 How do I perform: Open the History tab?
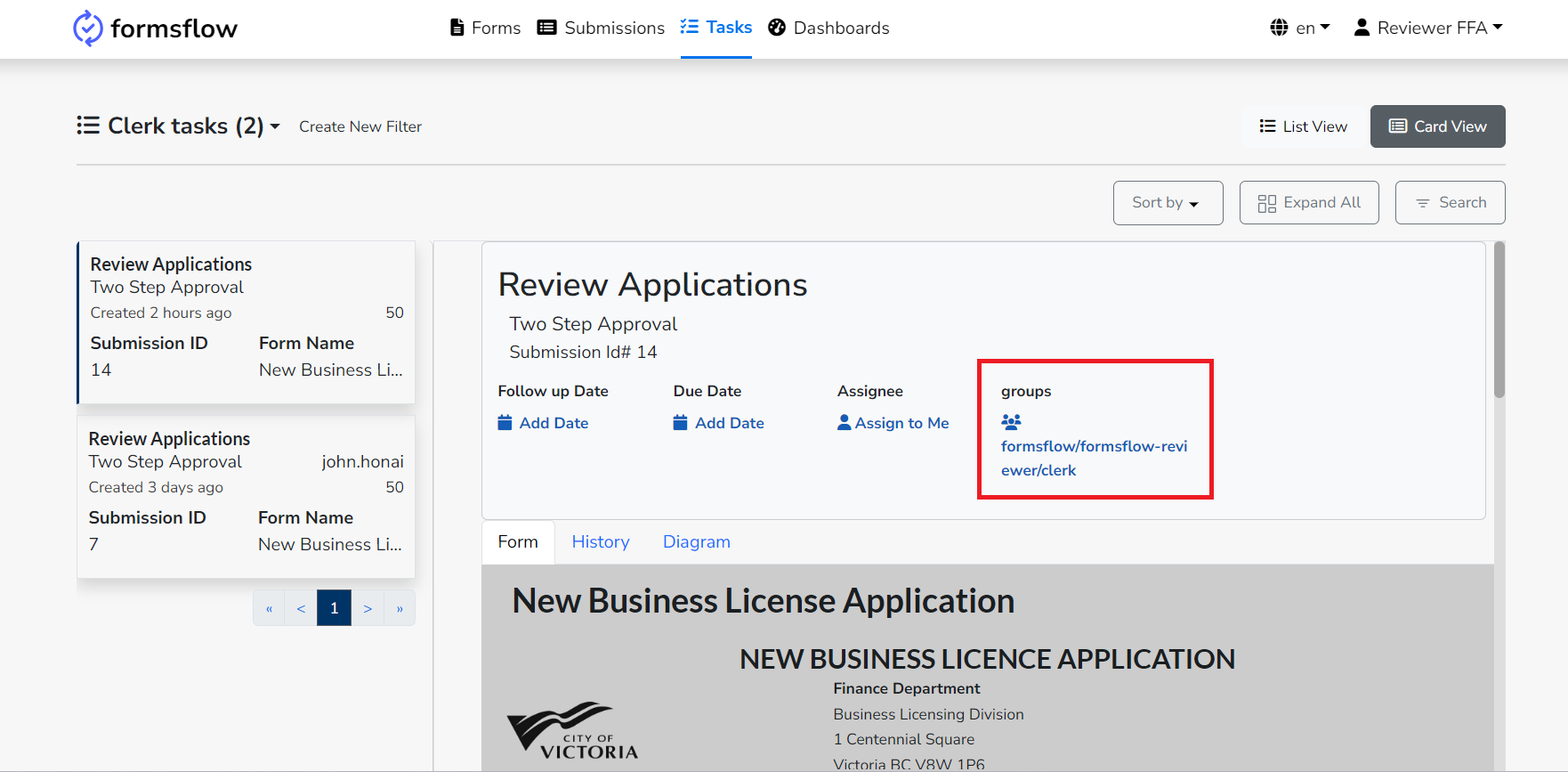(601, 542)
